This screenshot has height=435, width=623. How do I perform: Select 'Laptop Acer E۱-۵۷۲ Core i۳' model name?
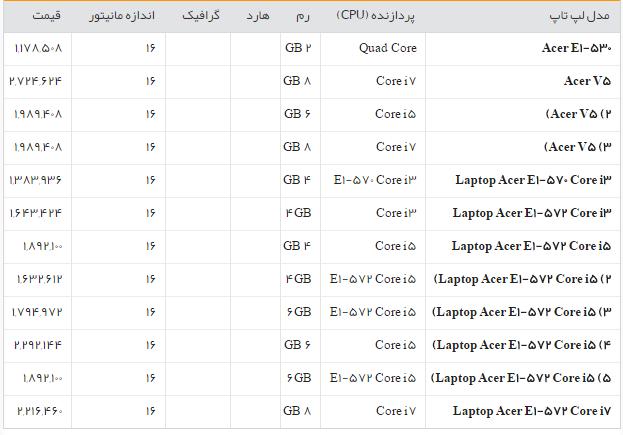[532, 213]
